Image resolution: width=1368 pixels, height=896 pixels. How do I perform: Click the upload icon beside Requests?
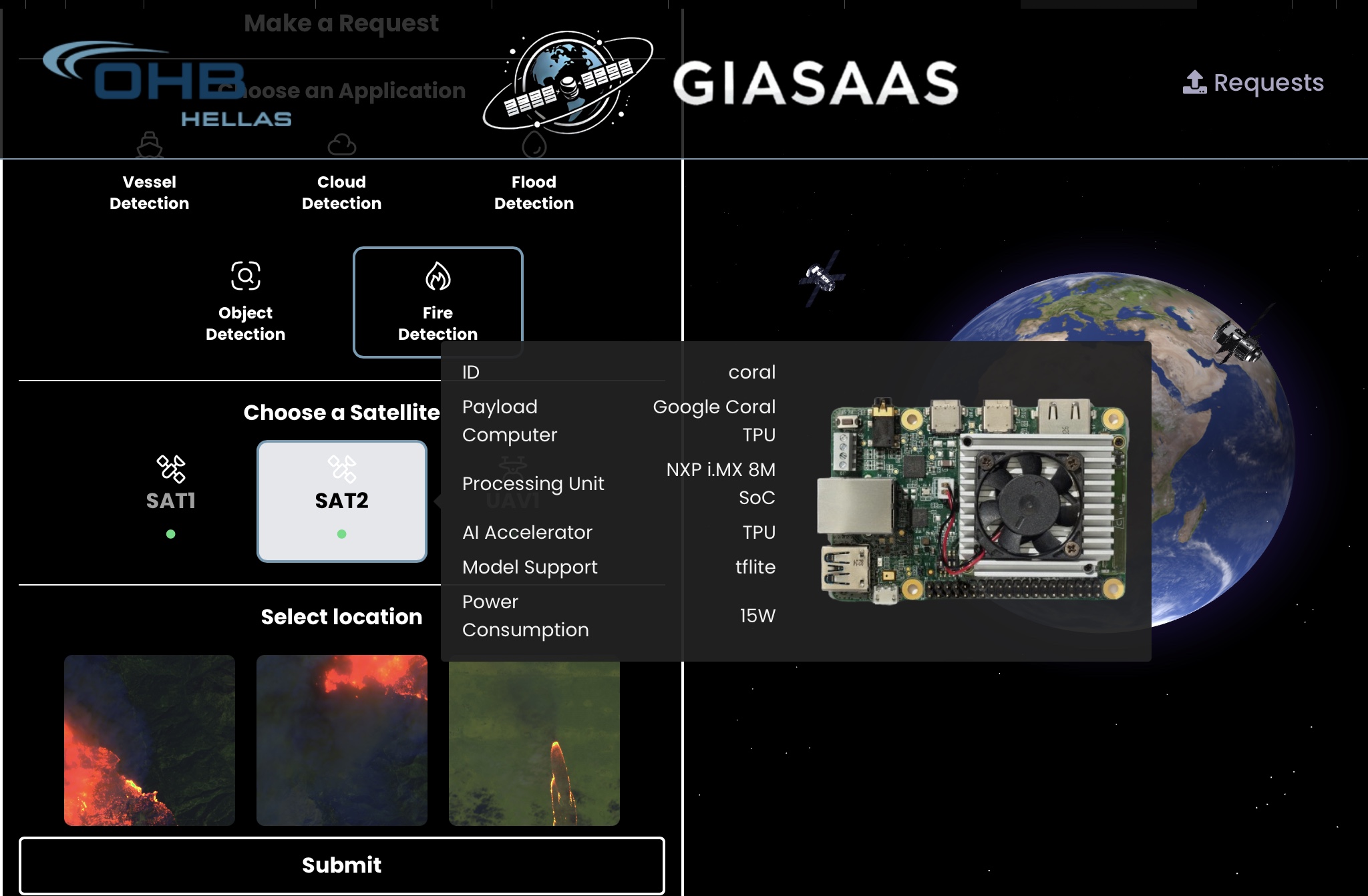tap(1194, 83)
